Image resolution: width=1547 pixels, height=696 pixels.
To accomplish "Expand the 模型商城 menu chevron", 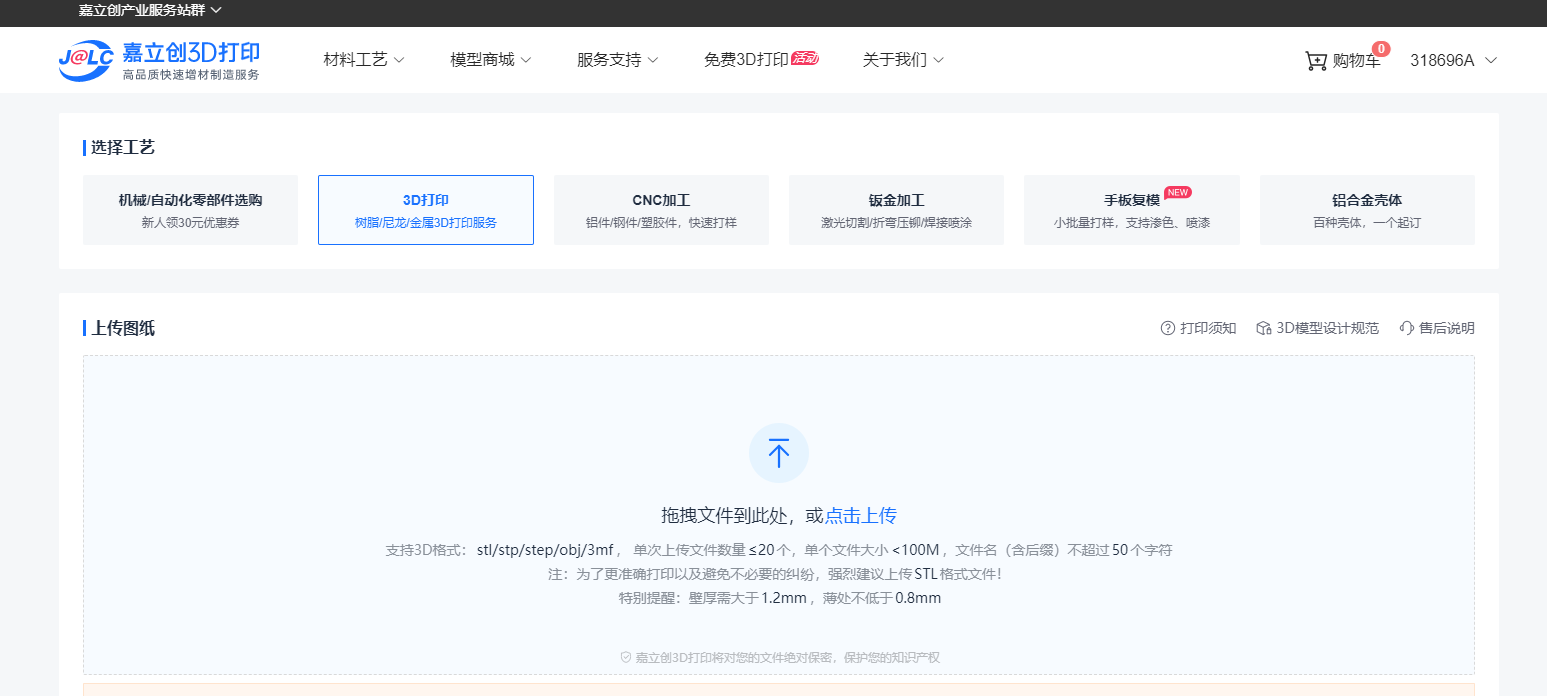I will click(526, 60).
